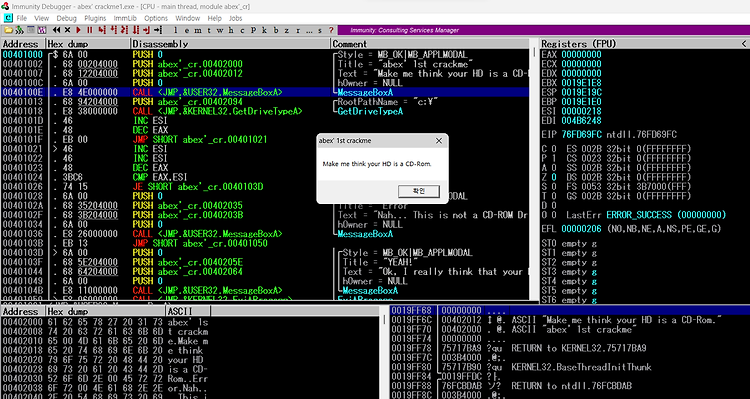Image resolution: width=750 pixels, height=399 pixels.
Task: Show Memory map via 'm' button
Action: click(x=198, y=30)
